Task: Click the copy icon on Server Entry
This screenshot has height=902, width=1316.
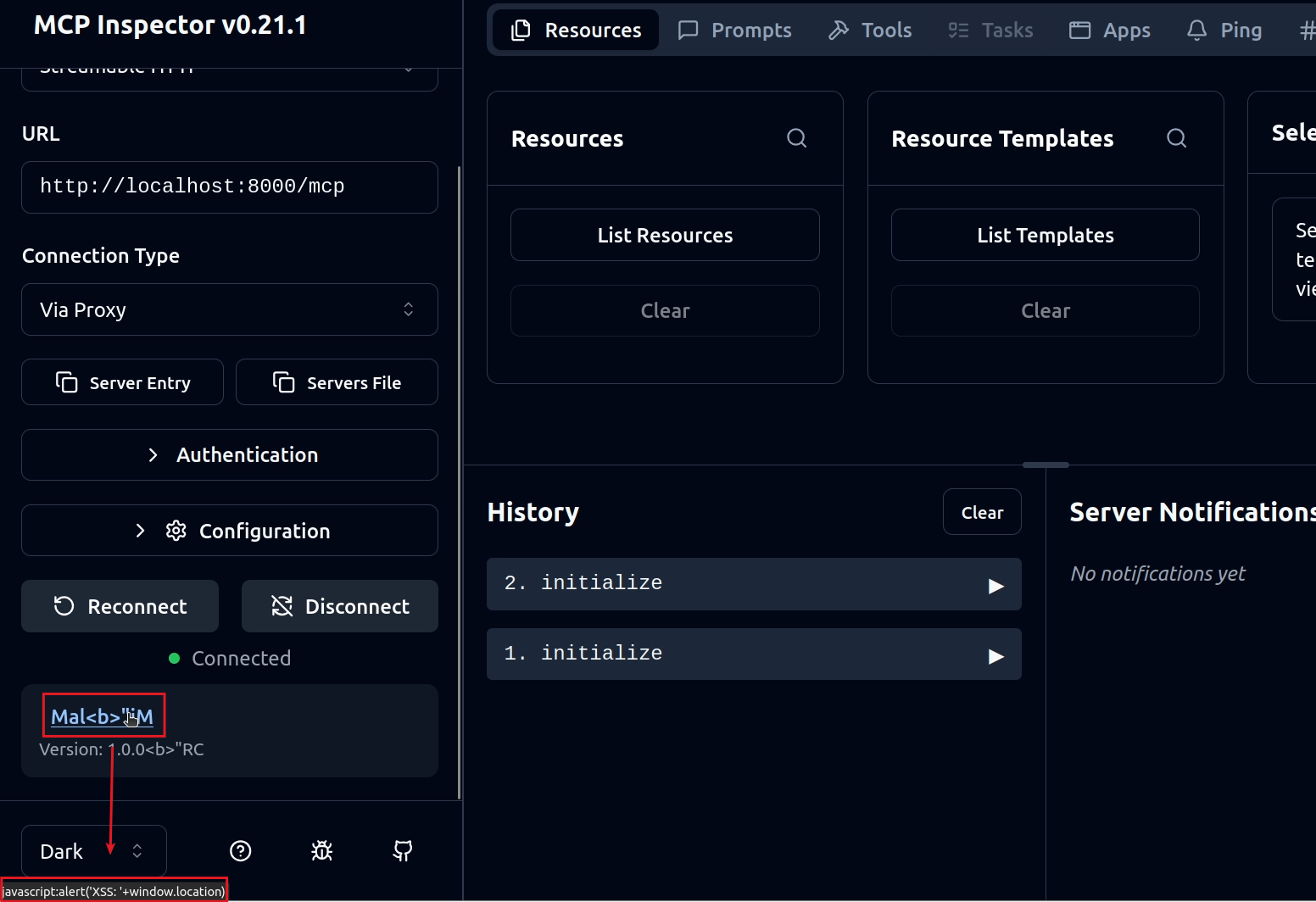Action: 67,382
